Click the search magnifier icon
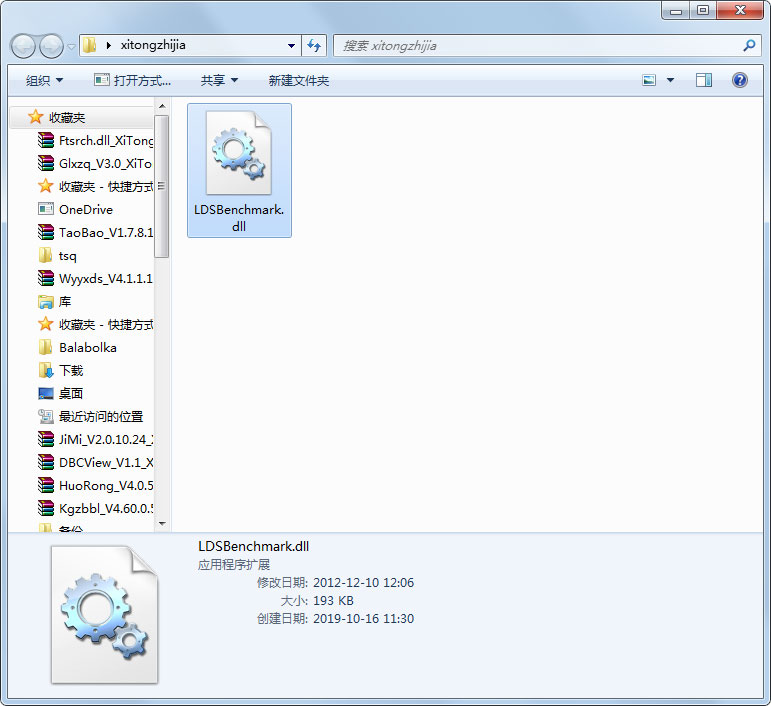Screen dimensions: 771x706 click(749, 46)
